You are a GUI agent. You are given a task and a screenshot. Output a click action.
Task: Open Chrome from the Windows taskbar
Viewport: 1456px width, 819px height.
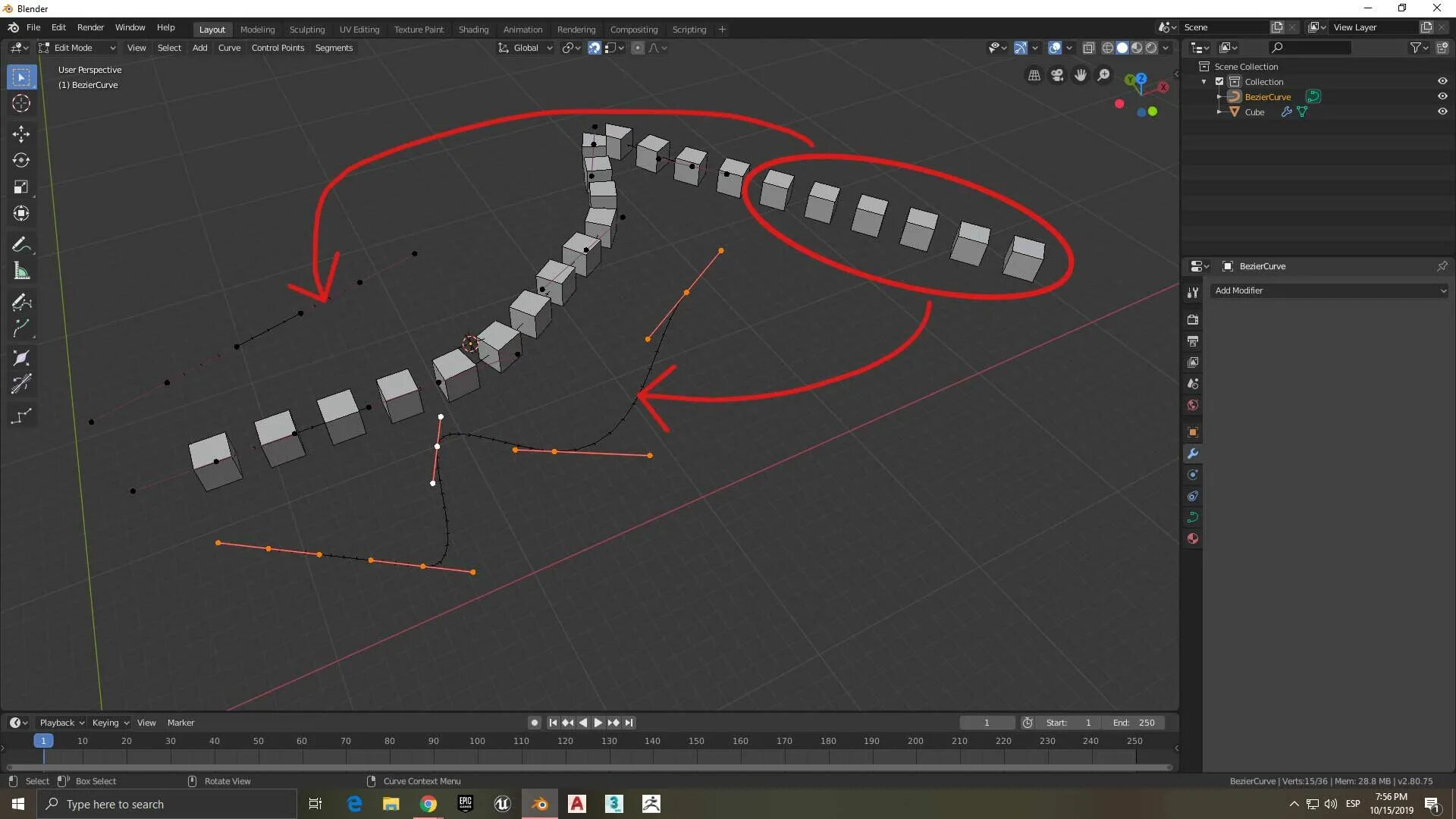click(428, 804)
